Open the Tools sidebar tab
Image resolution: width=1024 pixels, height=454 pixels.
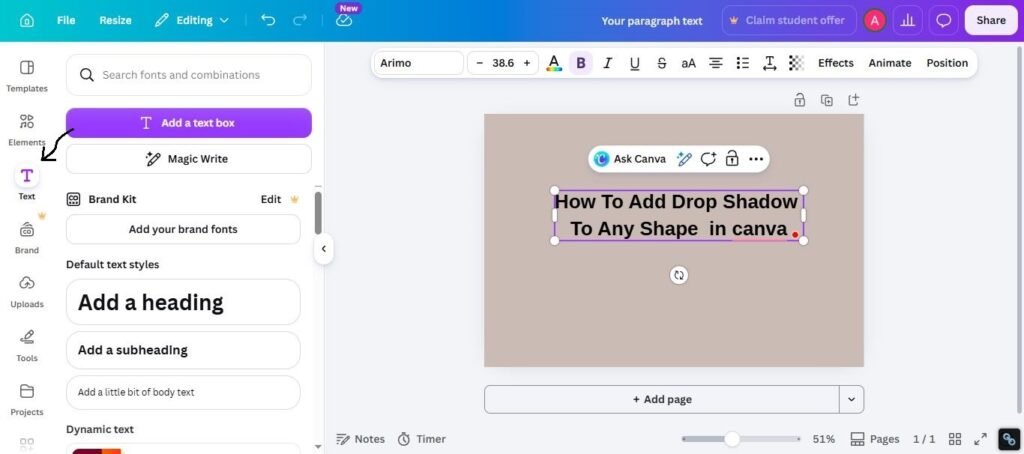click(x=27, y=346)
